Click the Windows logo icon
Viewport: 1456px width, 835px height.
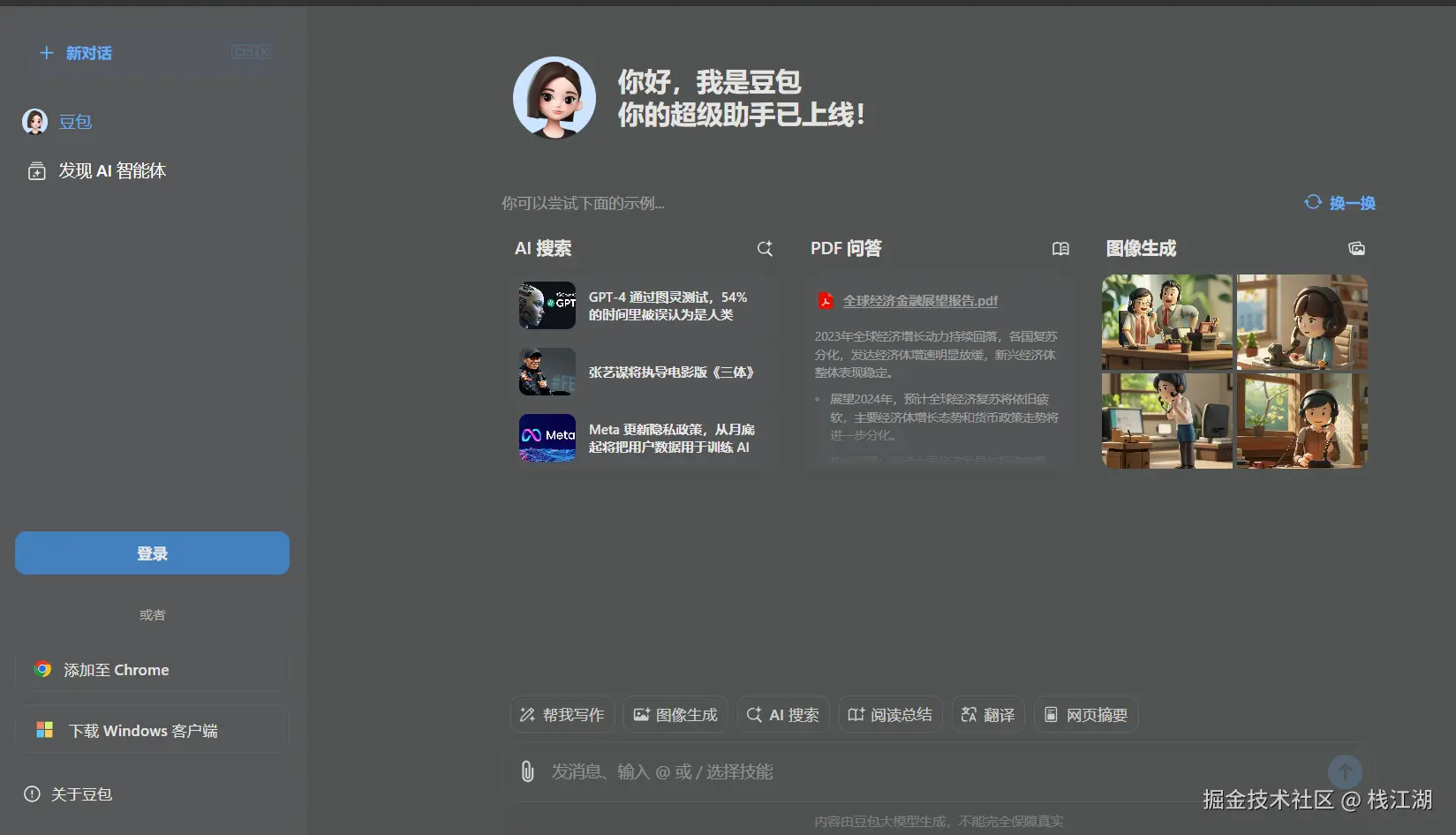pyautogui.click(x=45, y=730)
